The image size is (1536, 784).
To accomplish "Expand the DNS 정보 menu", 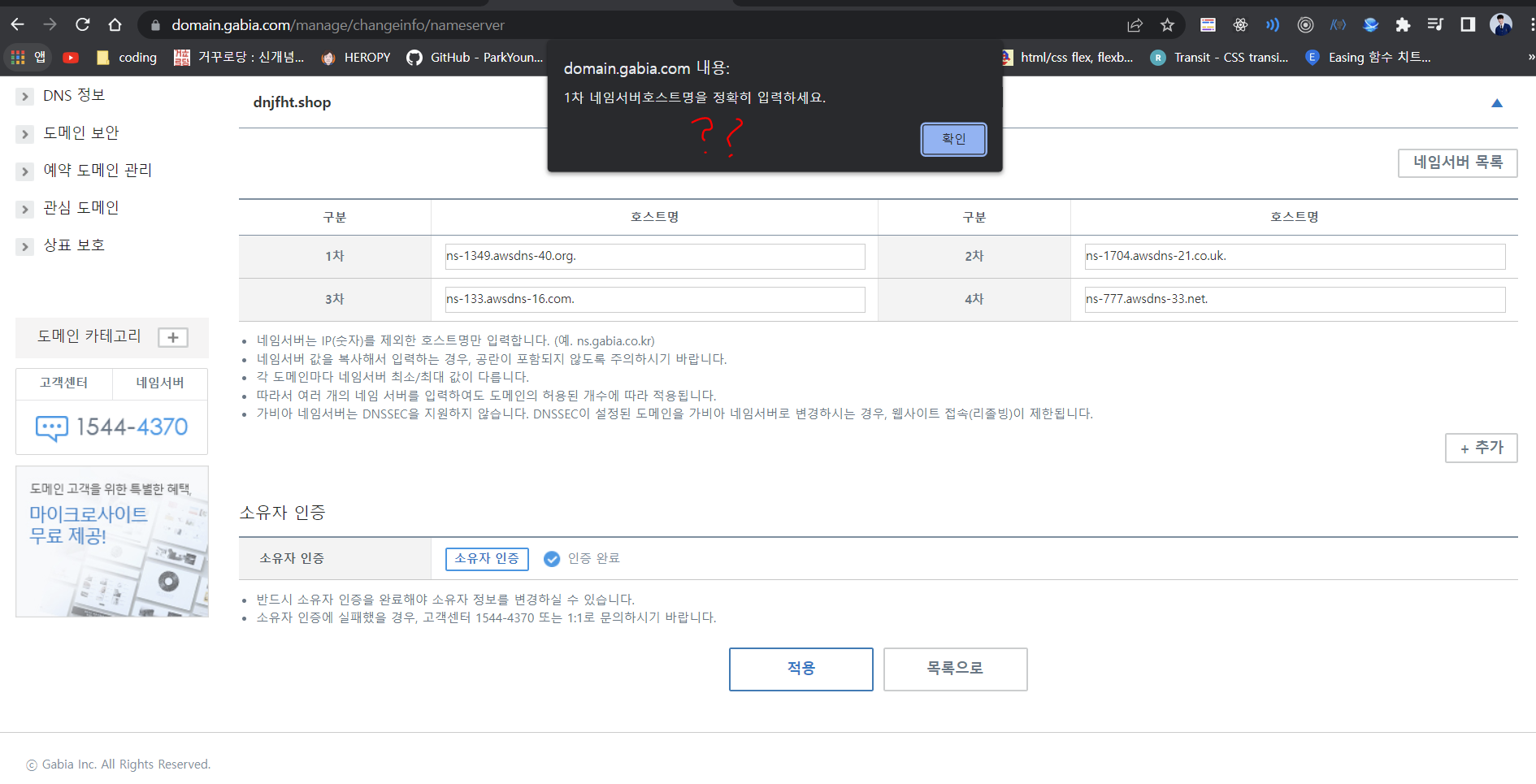I will point(25,97).
